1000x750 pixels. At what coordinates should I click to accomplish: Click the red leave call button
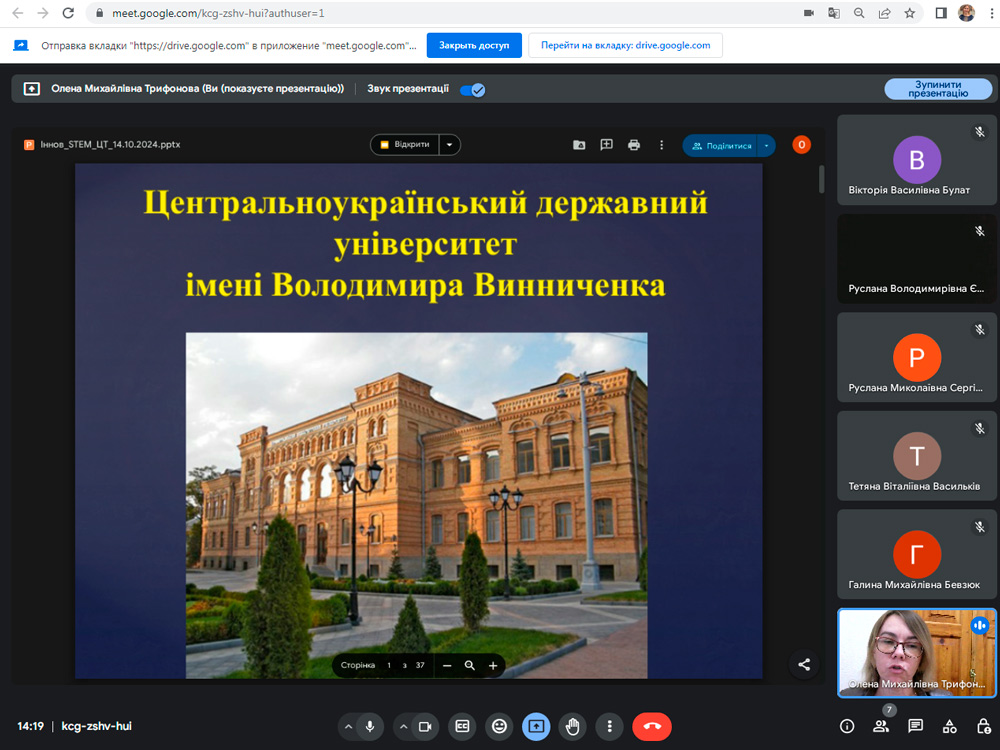pos(652,726)
